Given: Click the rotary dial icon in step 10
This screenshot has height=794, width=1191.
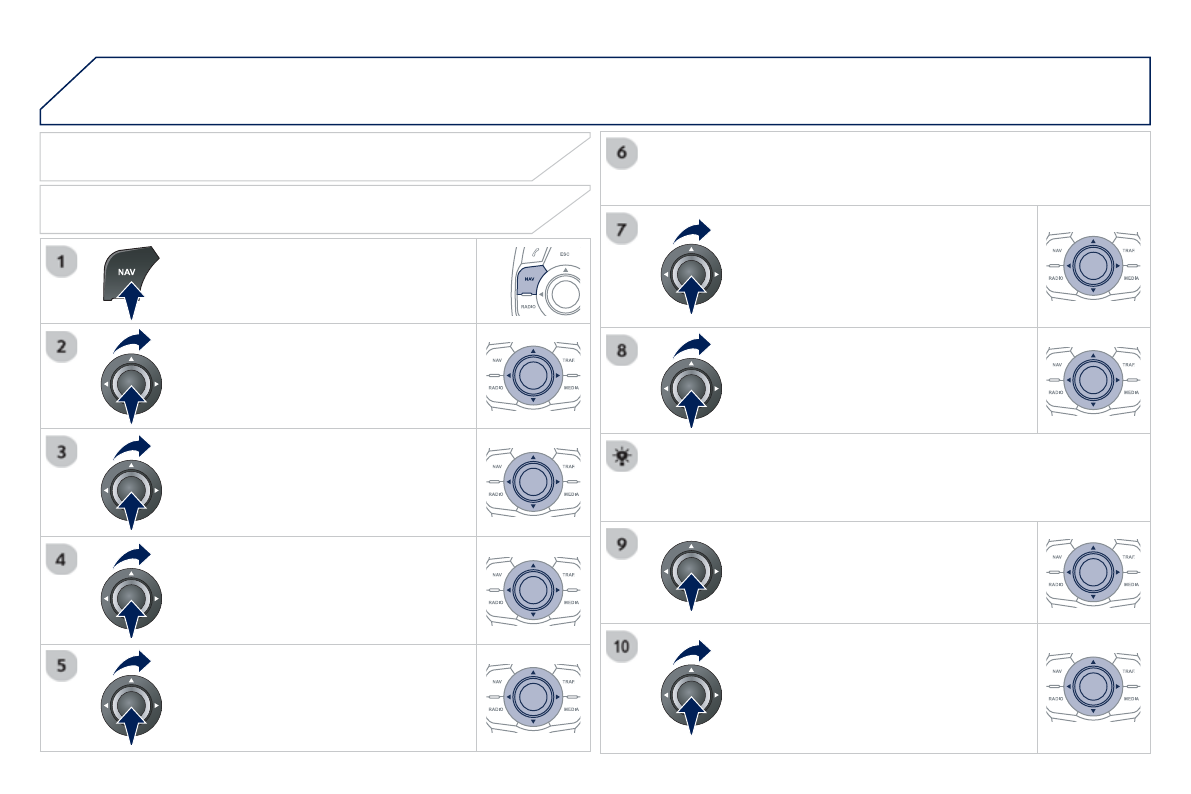Looking at the screenshot, I should tap(691, 691).
